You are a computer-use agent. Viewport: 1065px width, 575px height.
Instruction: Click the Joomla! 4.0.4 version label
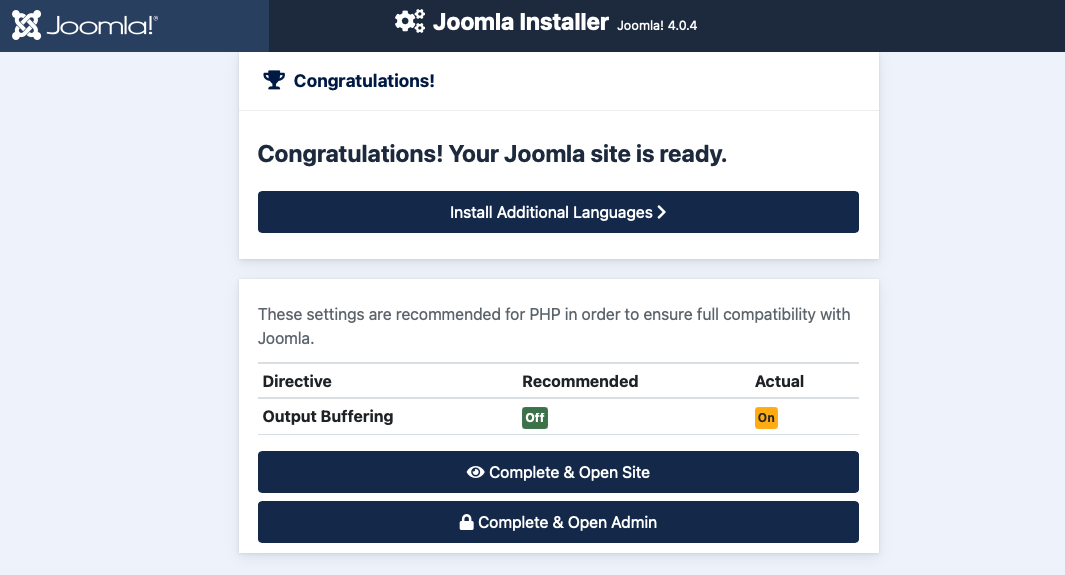[657, 26]
